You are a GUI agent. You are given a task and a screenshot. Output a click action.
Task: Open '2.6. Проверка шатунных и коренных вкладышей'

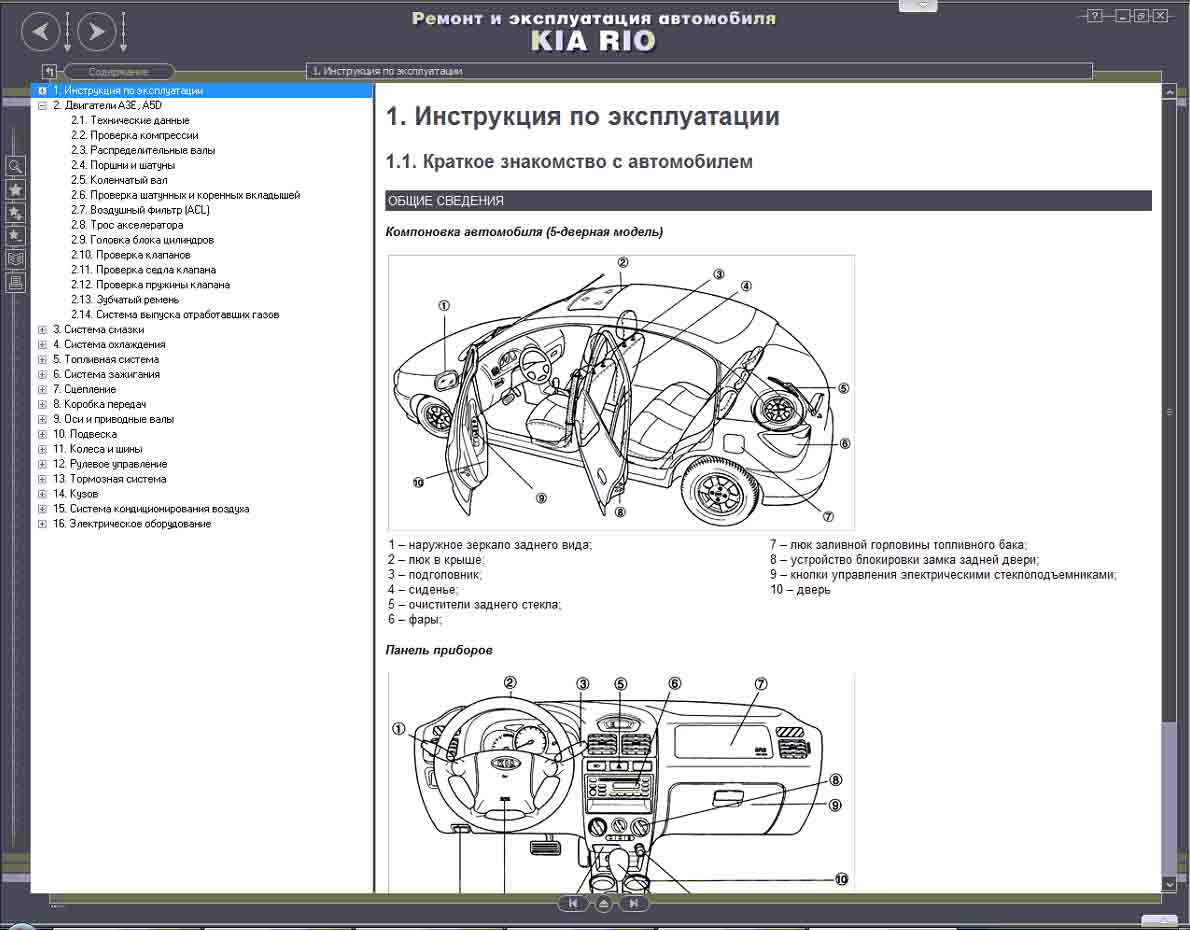pos(186,195)
